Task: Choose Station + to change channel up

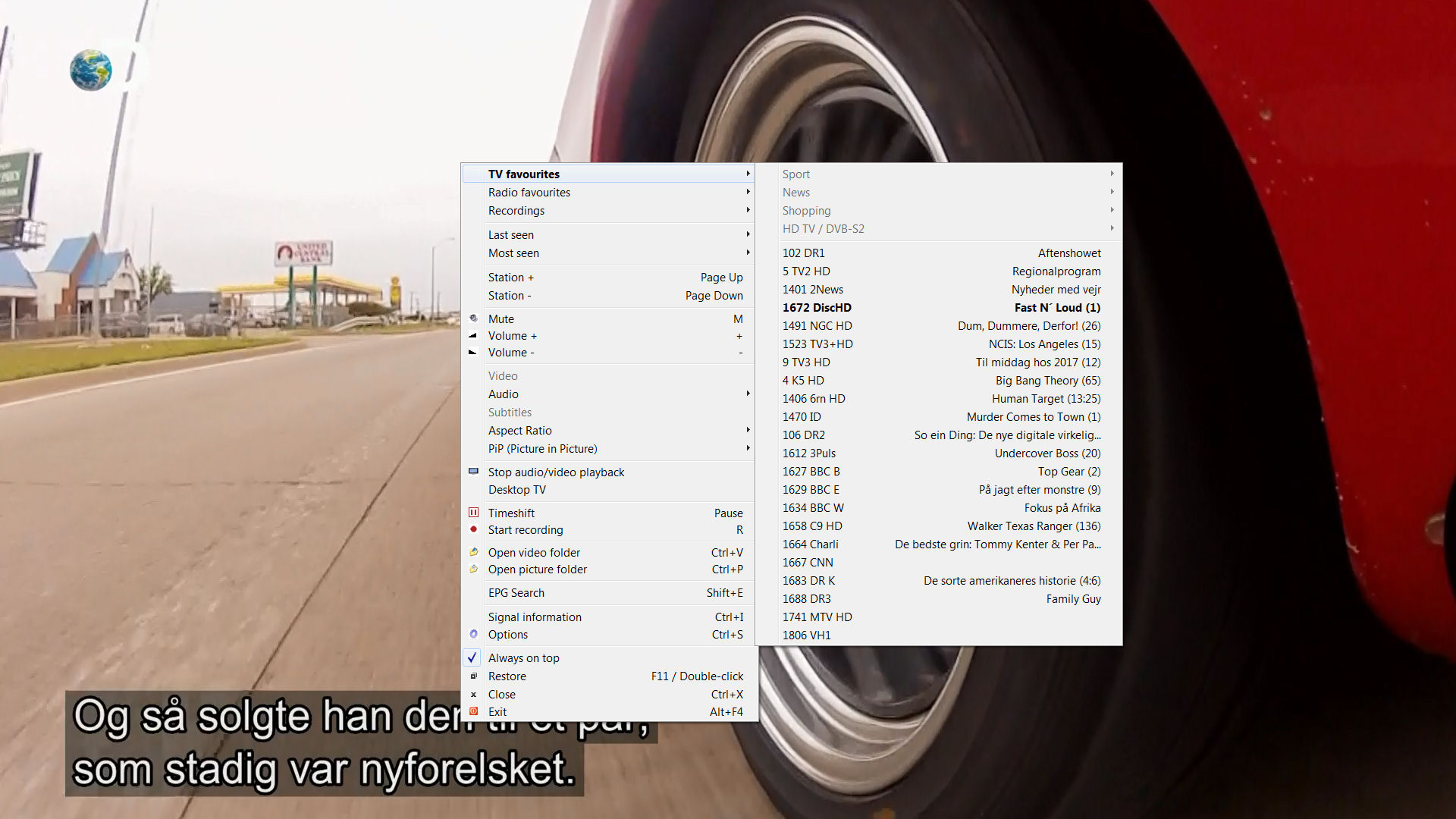Action: click(511, 278)
